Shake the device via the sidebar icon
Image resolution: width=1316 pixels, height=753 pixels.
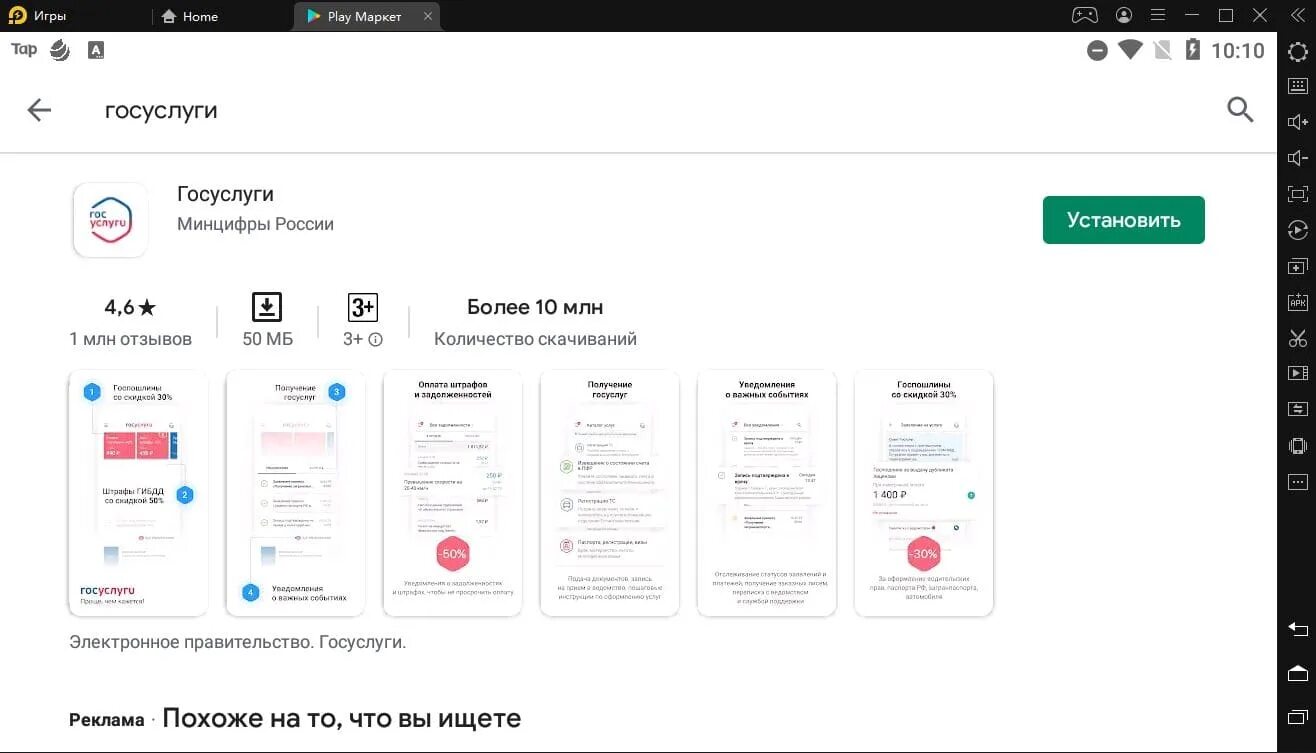tap(1297, 445)
